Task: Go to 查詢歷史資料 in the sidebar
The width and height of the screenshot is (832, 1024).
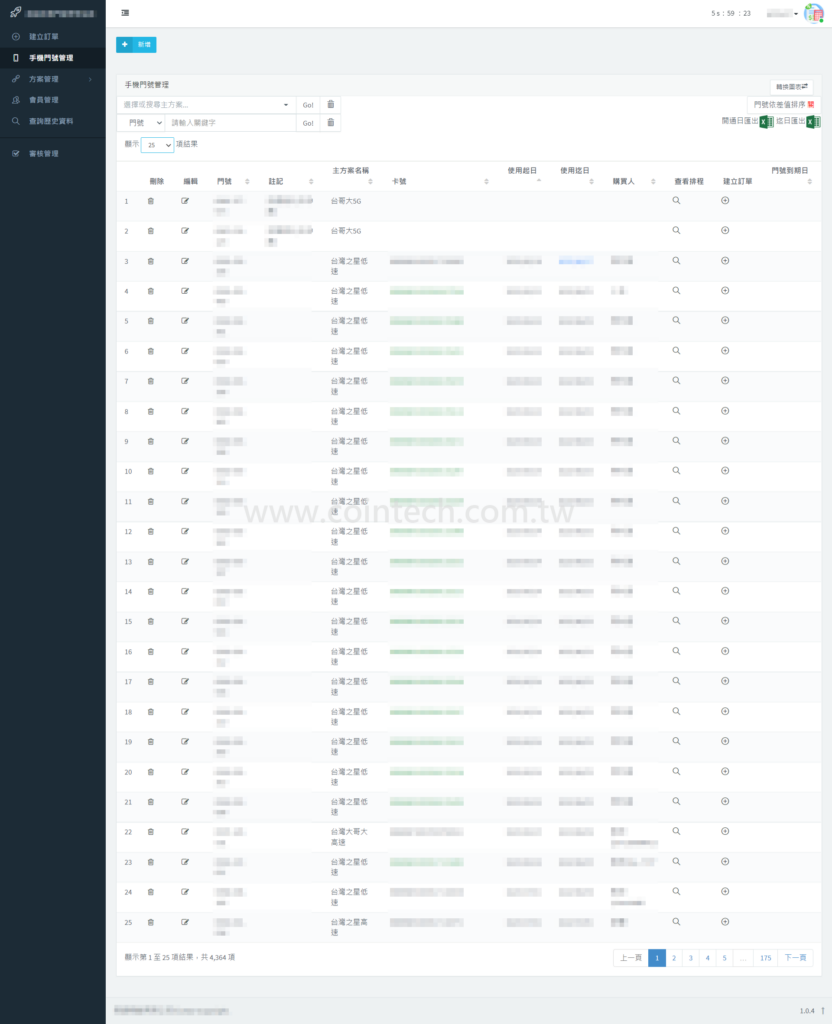Action: click(50, 121)
